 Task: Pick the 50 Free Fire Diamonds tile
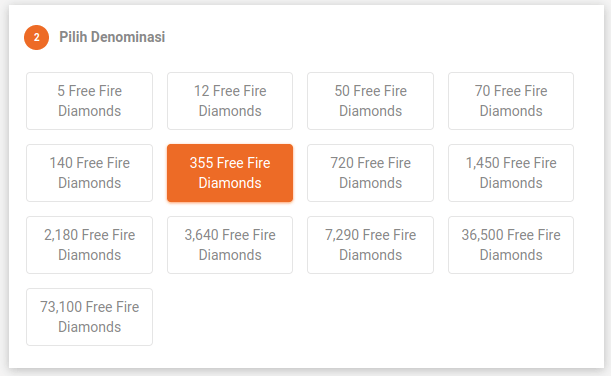click(x=370, y=101)
